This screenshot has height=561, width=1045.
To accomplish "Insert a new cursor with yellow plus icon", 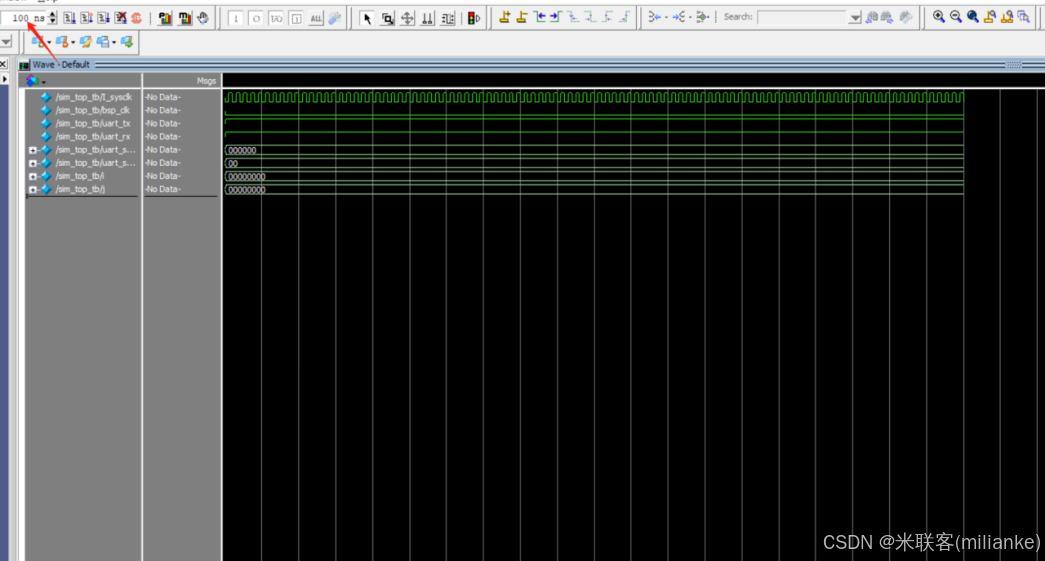I will [505, 17].
